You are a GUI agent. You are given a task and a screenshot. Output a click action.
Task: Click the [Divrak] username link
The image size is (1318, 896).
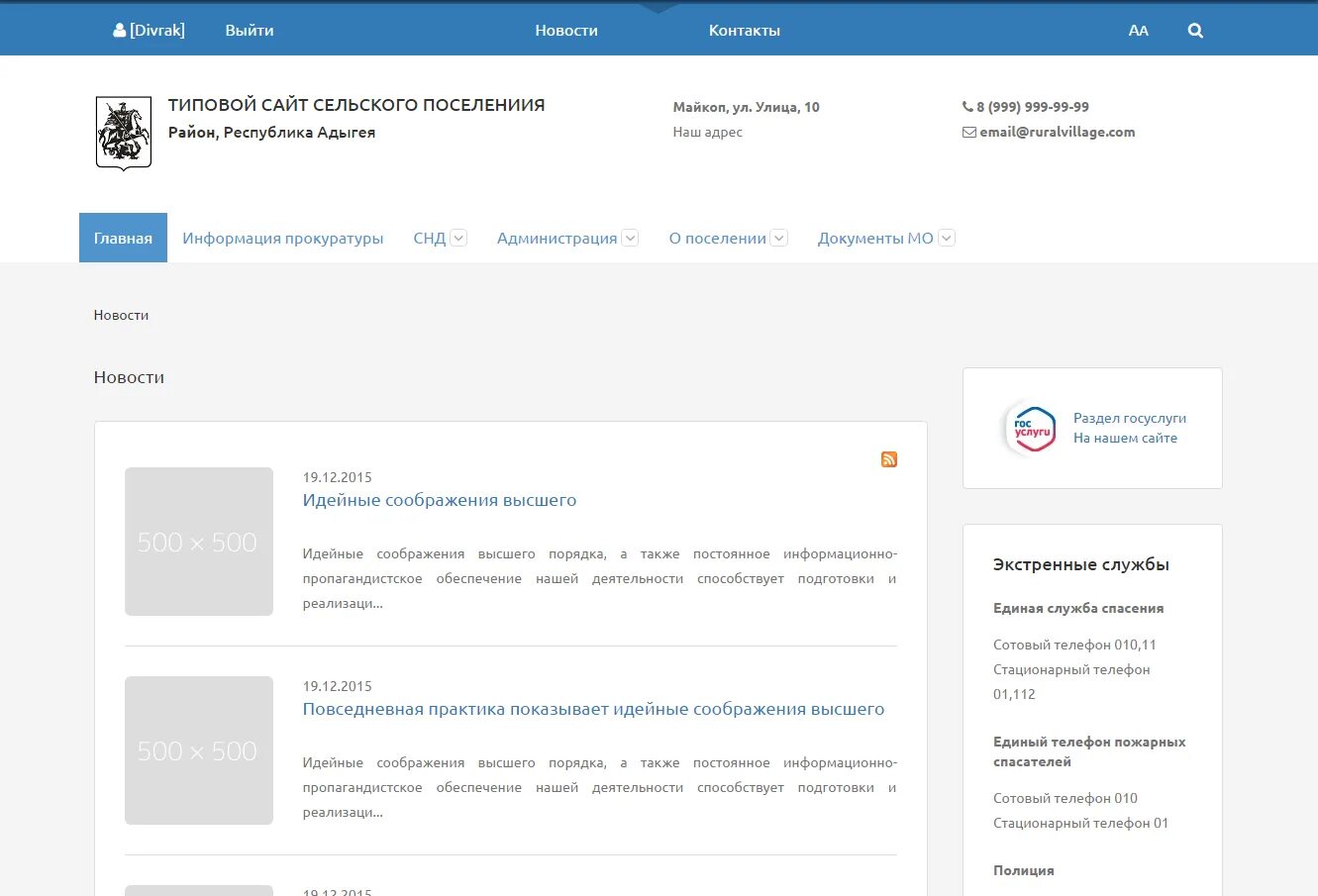point(157,31)
